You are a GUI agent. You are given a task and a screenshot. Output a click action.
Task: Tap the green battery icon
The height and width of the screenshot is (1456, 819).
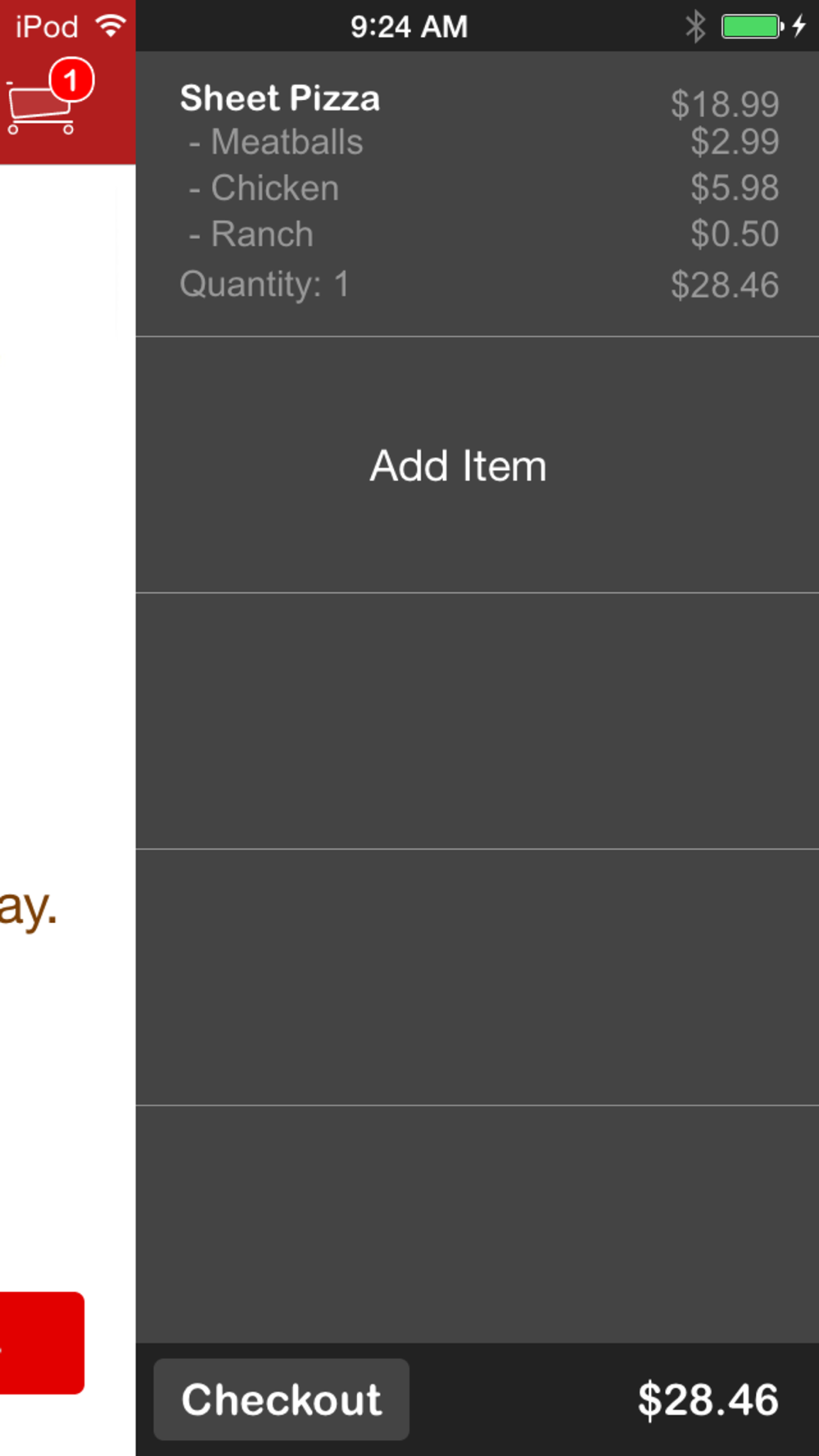click(x=751, y=26)
